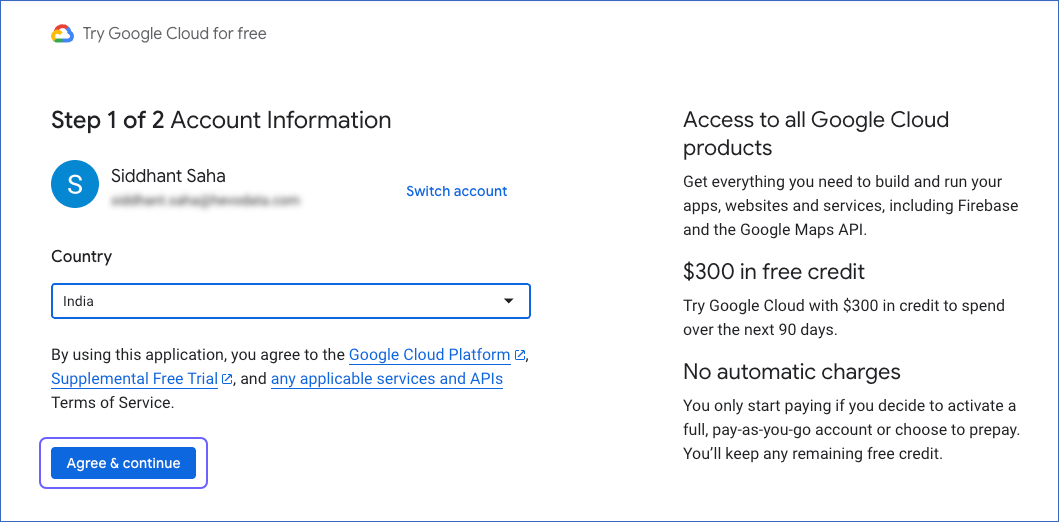This screenshot has width=1059, height=522.
Task: Click the 'Country' field label
Action: pos(82,257)
